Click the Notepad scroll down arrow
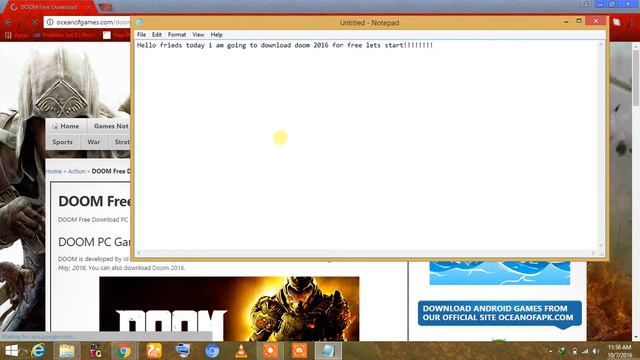This screenshot has width=640, height=360. click(x=601, y=246)
